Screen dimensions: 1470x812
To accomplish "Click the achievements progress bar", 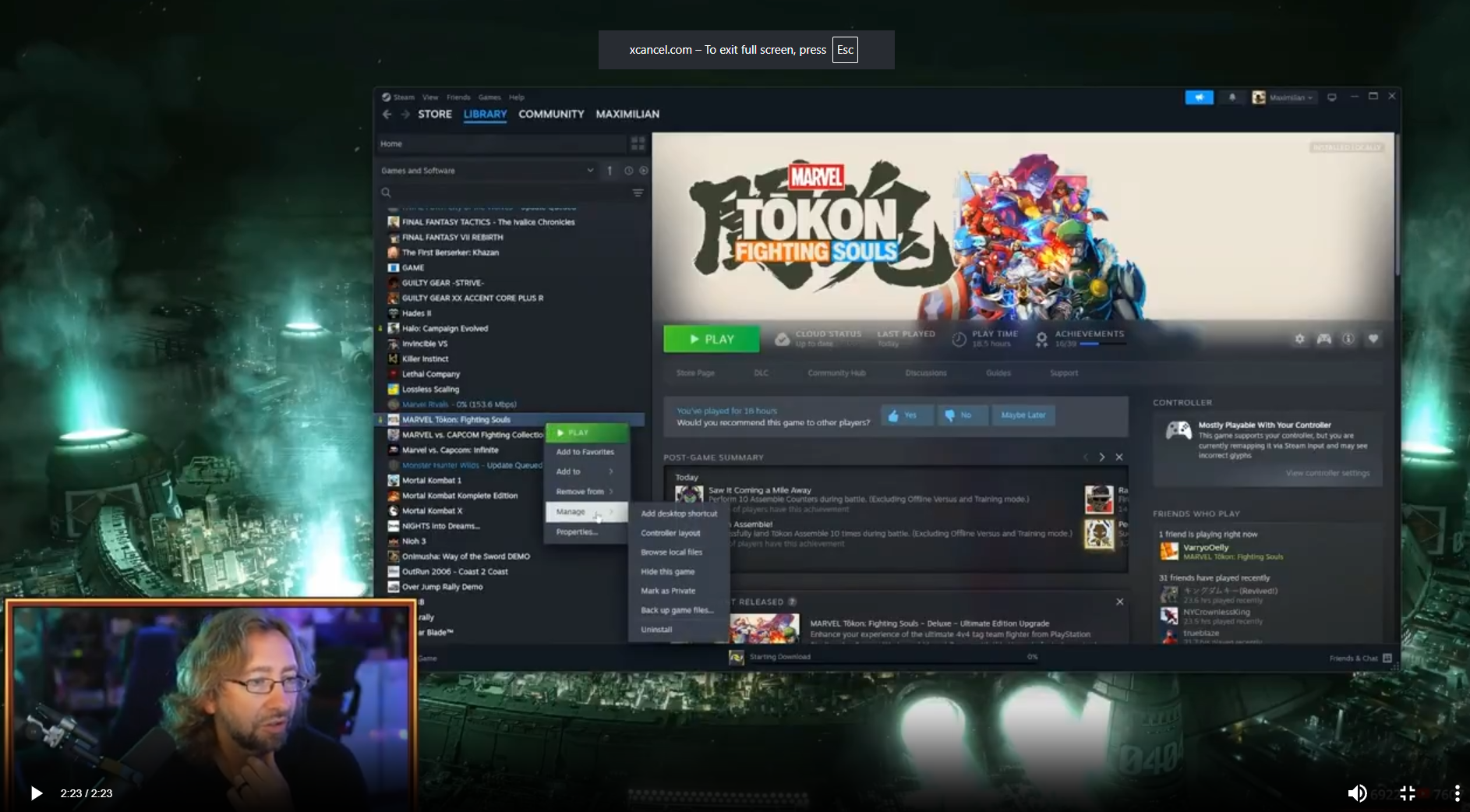I will click(1102, 344).
